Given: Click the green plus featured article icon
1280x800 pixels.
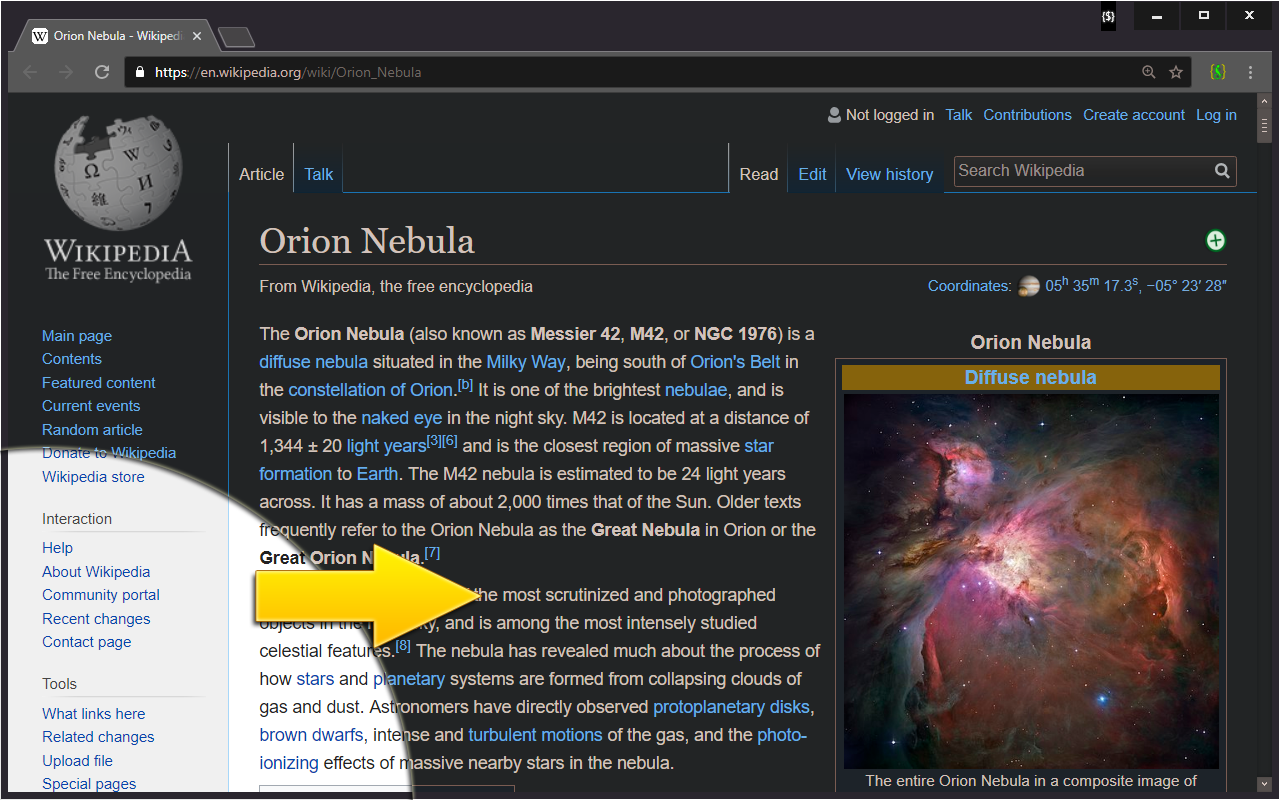Looking at the screenshot, I should pyautogui.click(x=1215, y=240).
